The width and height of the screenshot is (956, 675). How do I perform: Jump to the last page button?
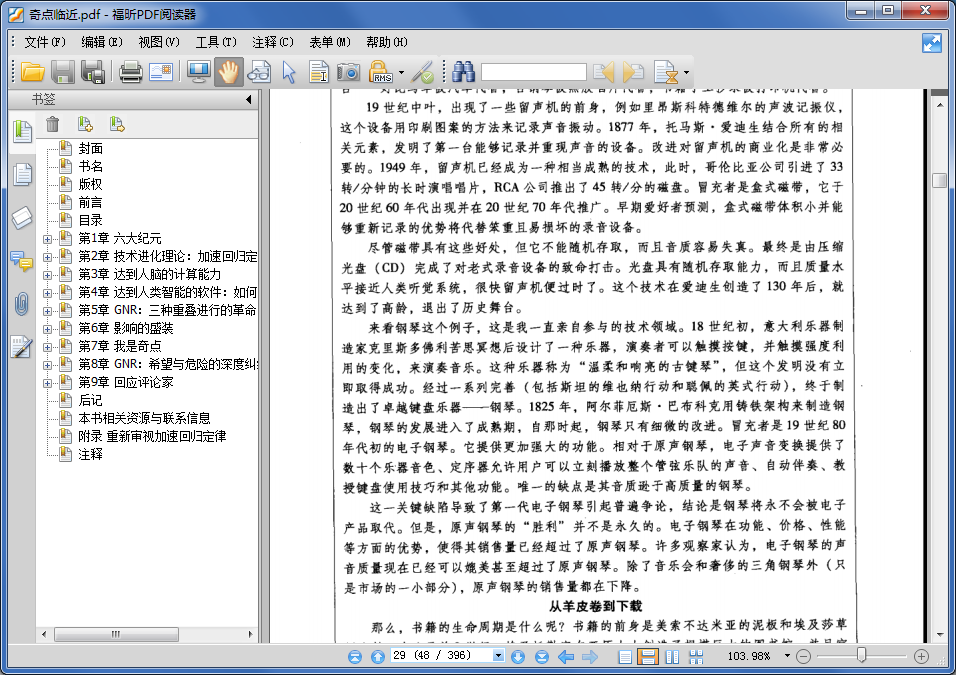coord(541,657)
